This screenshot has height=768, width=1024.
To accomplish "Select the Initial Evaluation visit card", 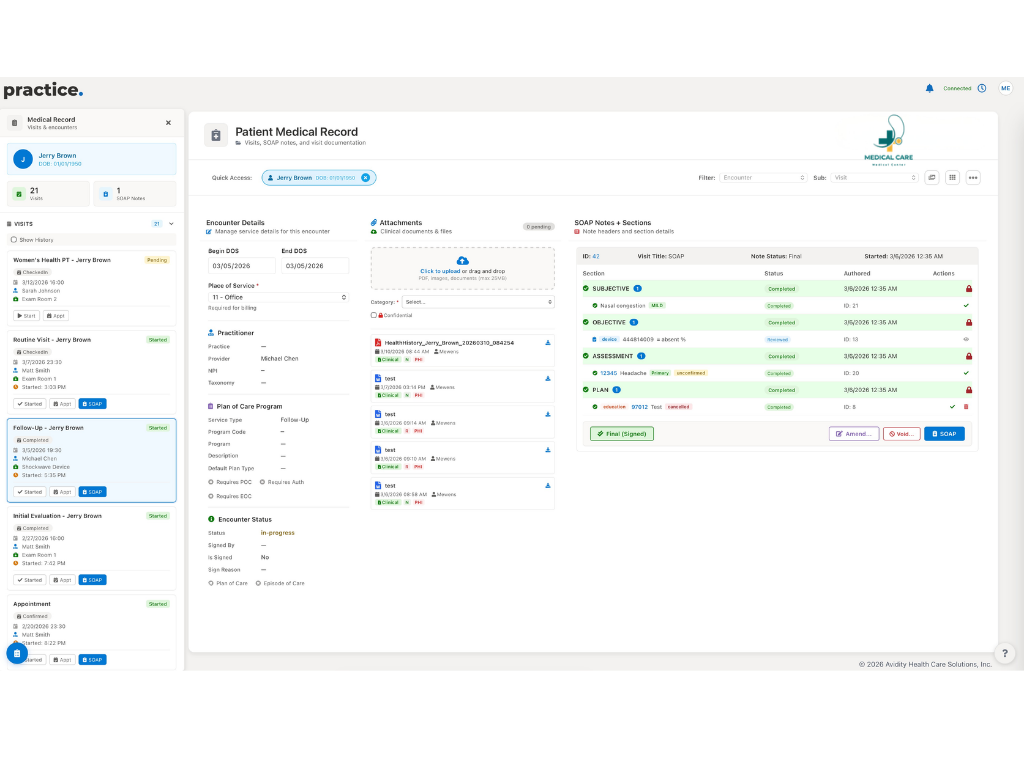I will tap(91, 549).
